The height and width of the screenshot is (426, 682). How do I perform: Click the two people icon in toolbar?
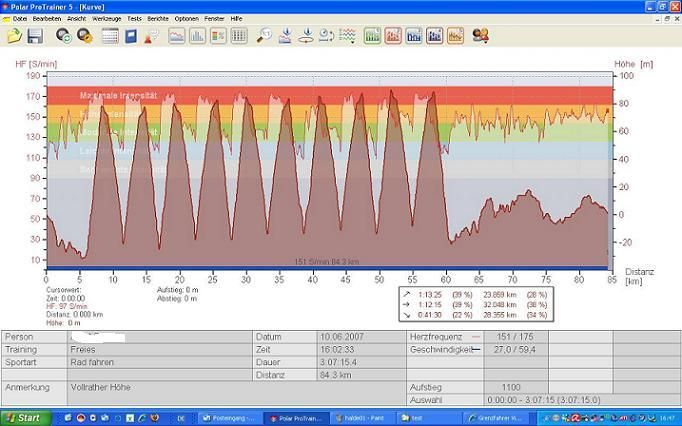tap(481, 36)
